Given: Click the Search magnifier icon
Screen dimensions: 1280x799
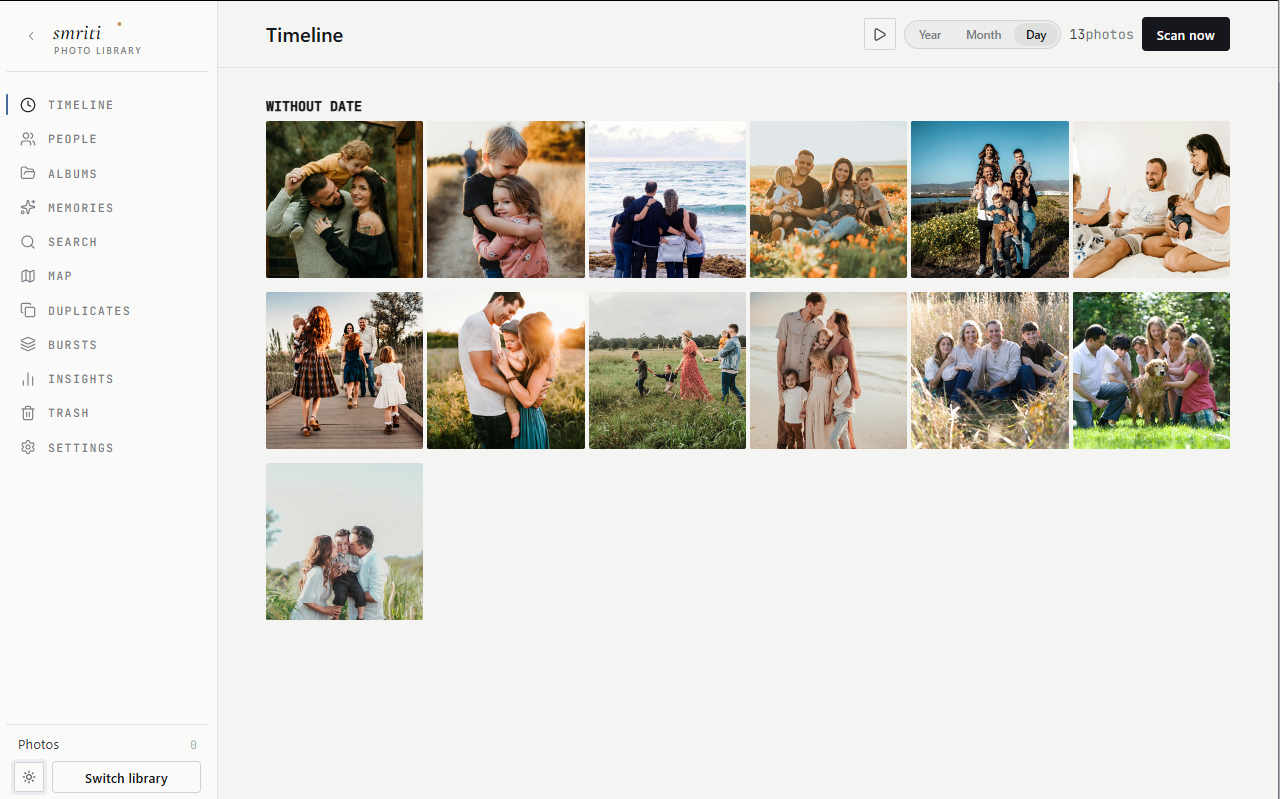Looking at the screenshot, I should click(x=28, y=242).
